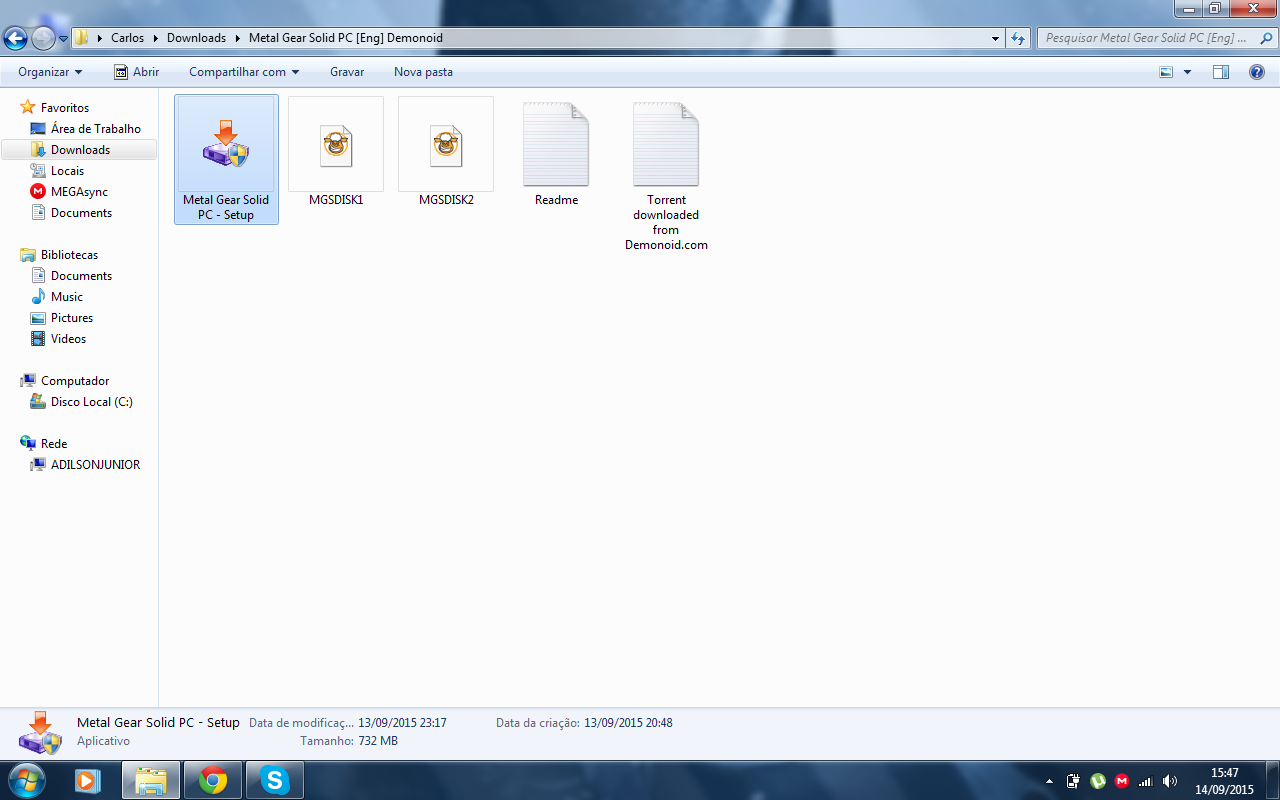
Task: Open Downloads in the Favoritos list
Action: click(80, 149)
